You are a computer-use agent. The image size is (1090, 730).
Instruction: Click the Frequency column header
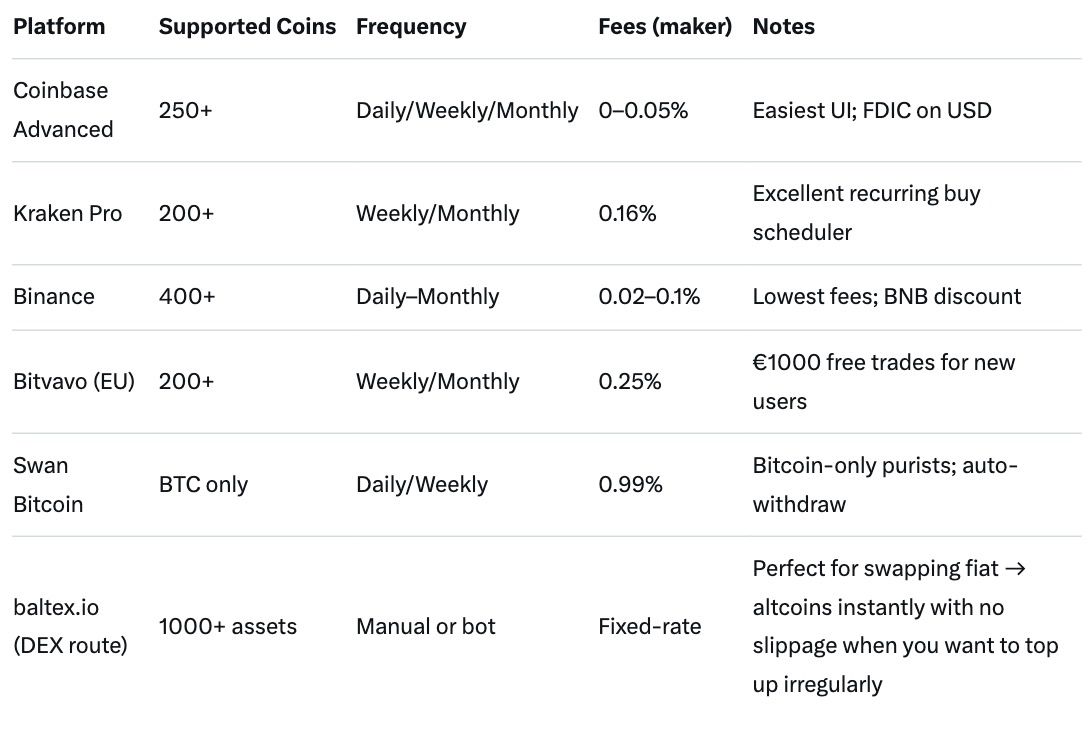(411, 27)
